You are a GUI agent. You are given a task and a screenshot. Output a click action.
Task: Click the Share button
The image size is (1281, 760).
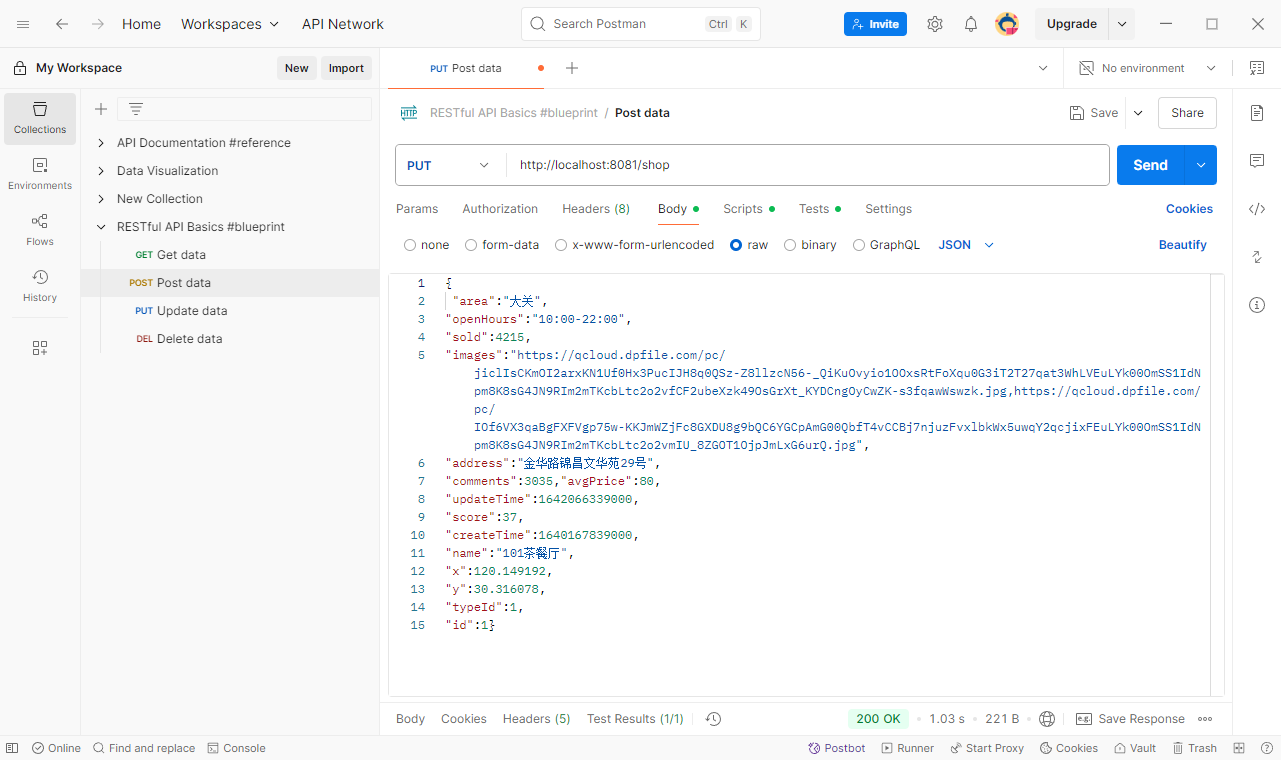[x=1187, y=113]
